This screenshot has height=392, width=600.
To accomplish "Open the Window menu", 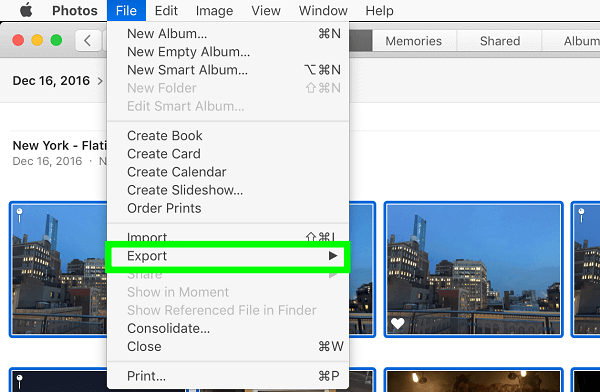I will pyautogui.click(x=323, y=11).
